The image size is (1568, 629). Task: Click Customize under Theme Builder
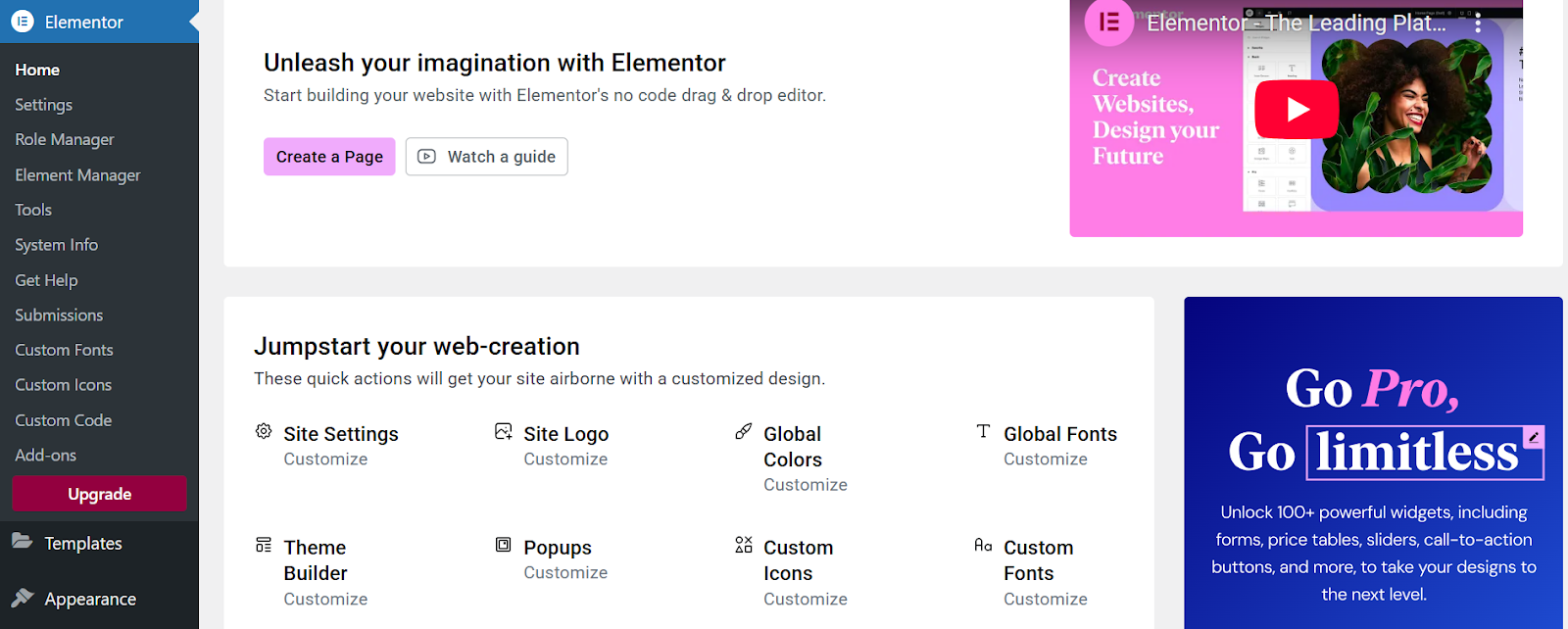pyautogui.click(x=325, y=600)
